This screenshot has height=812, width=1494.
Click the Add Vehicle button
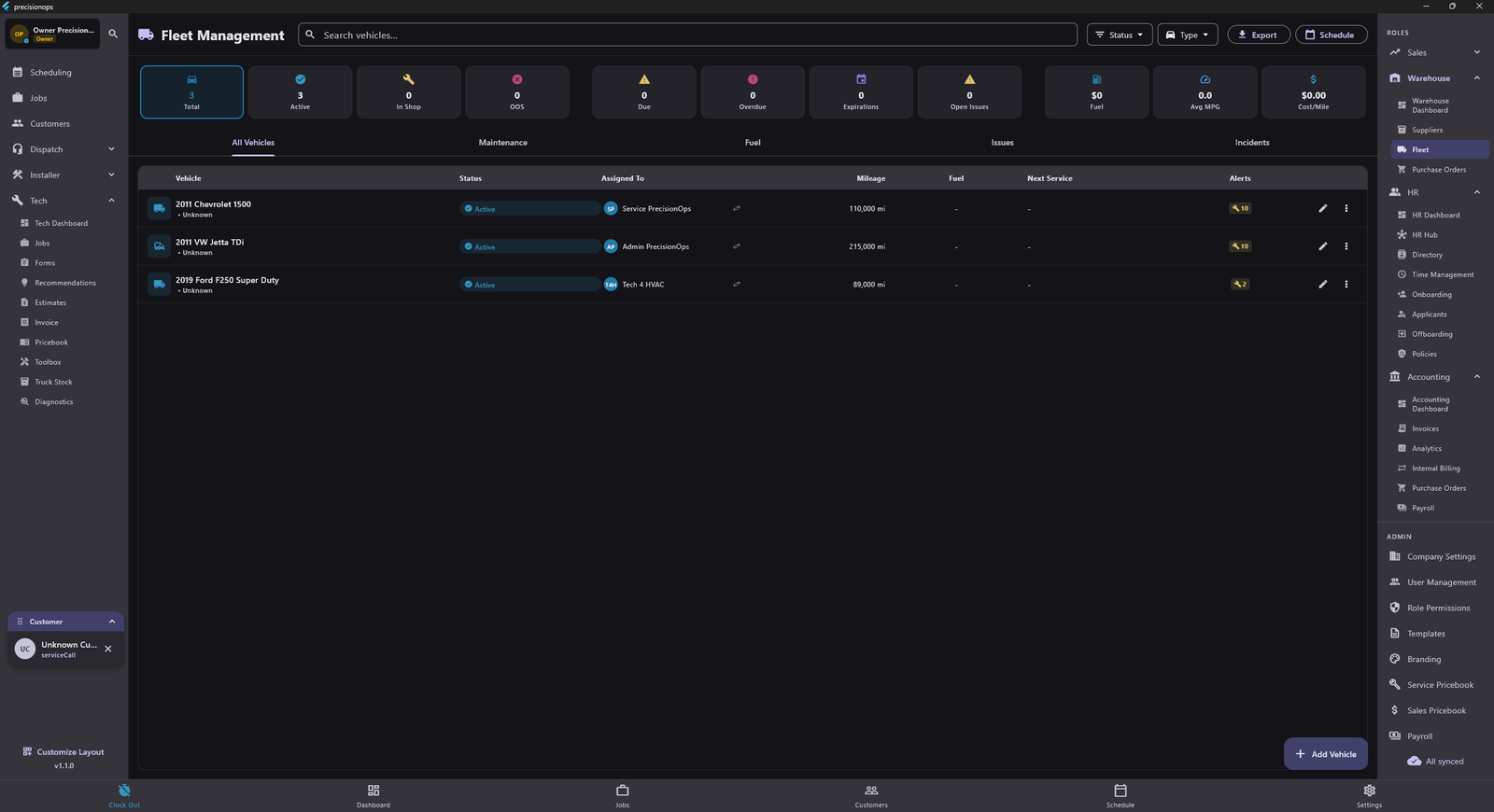pos(1326,754)
